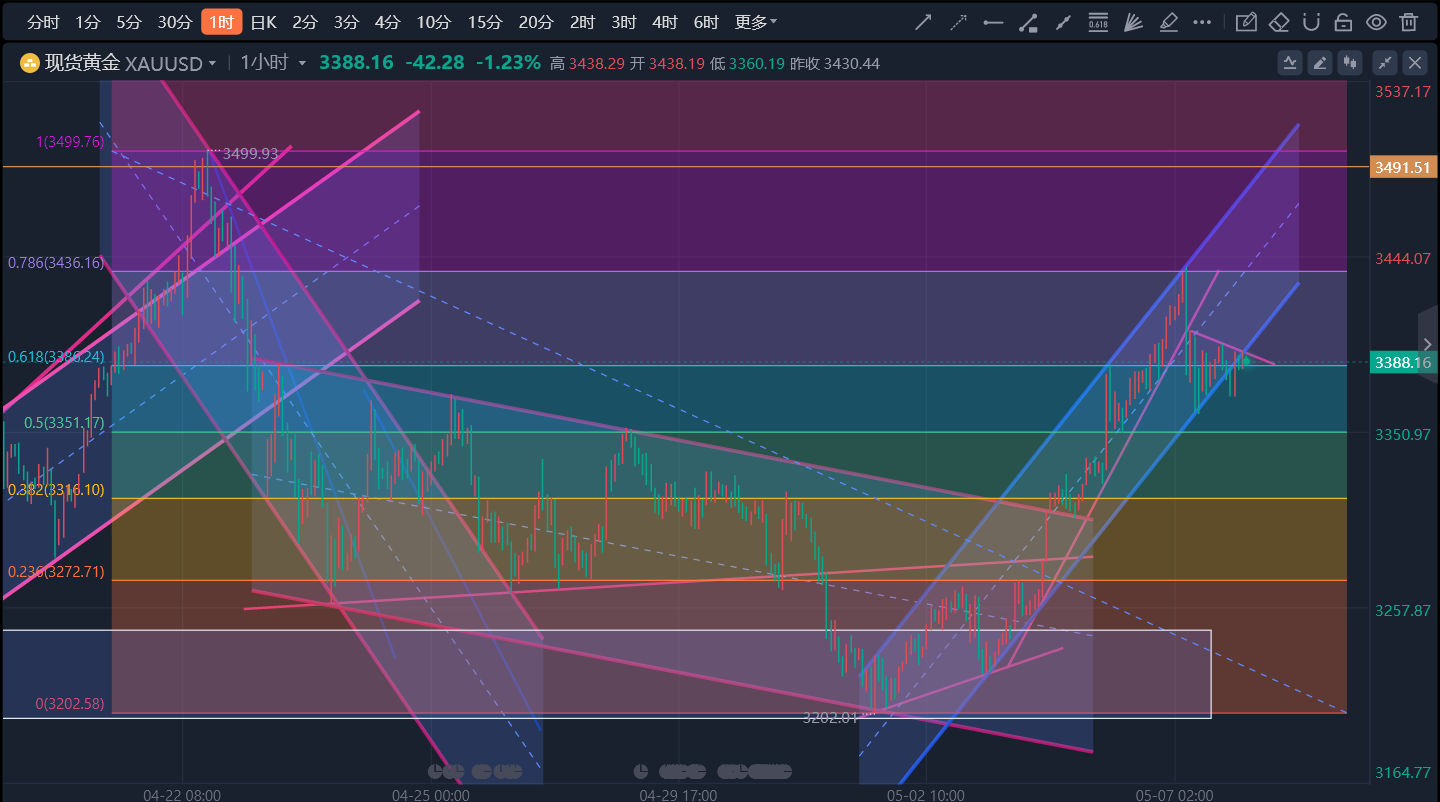Switch to the 5分 timeframe
This screenshot has width=1440, height=802.
tap(128, 22)
